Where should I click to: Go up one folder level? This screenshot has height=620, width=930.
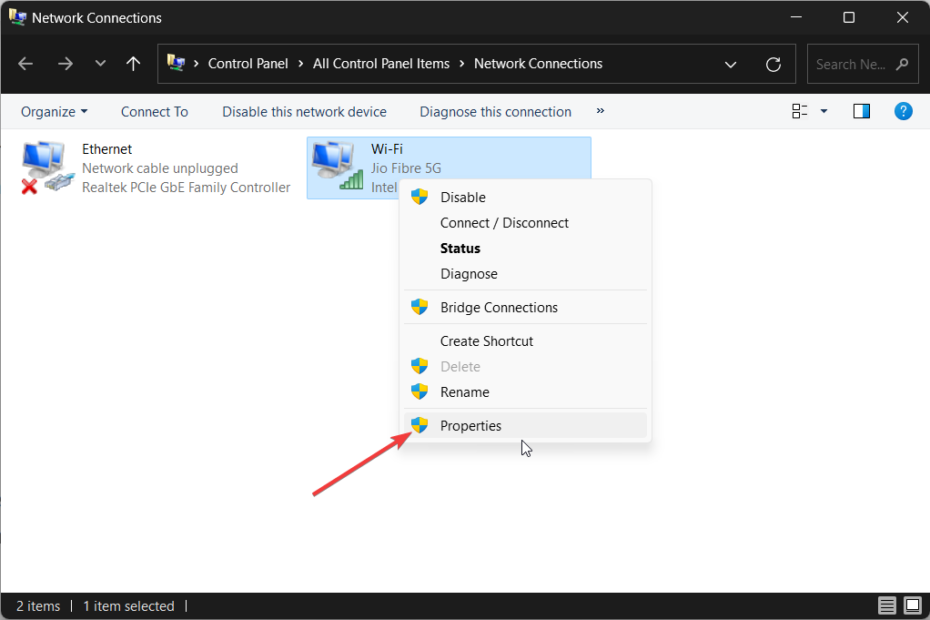click(132, 63)
